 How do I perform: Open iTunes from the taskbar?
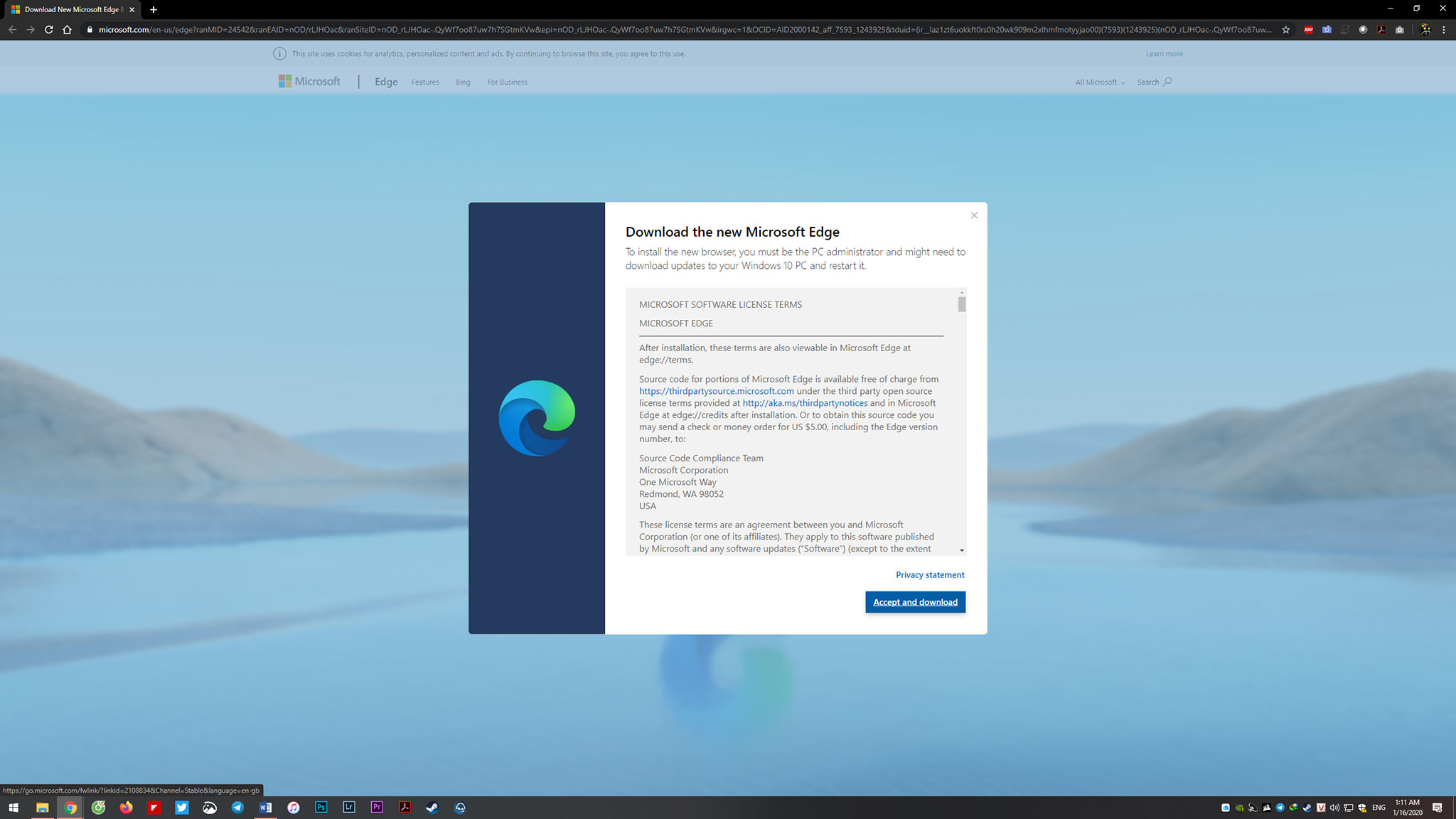pos(293,808)
